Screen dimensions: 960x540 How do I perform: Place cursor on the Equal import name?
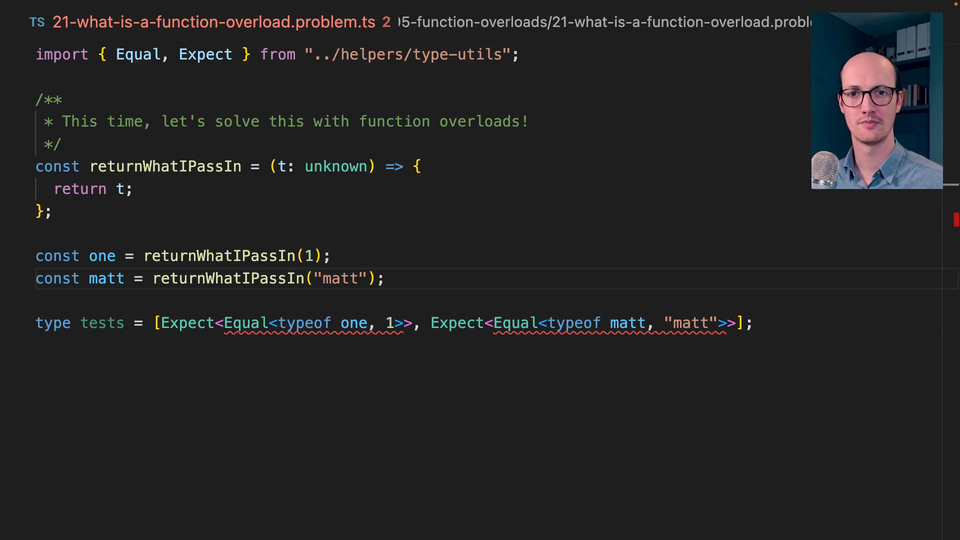(138, 54)
